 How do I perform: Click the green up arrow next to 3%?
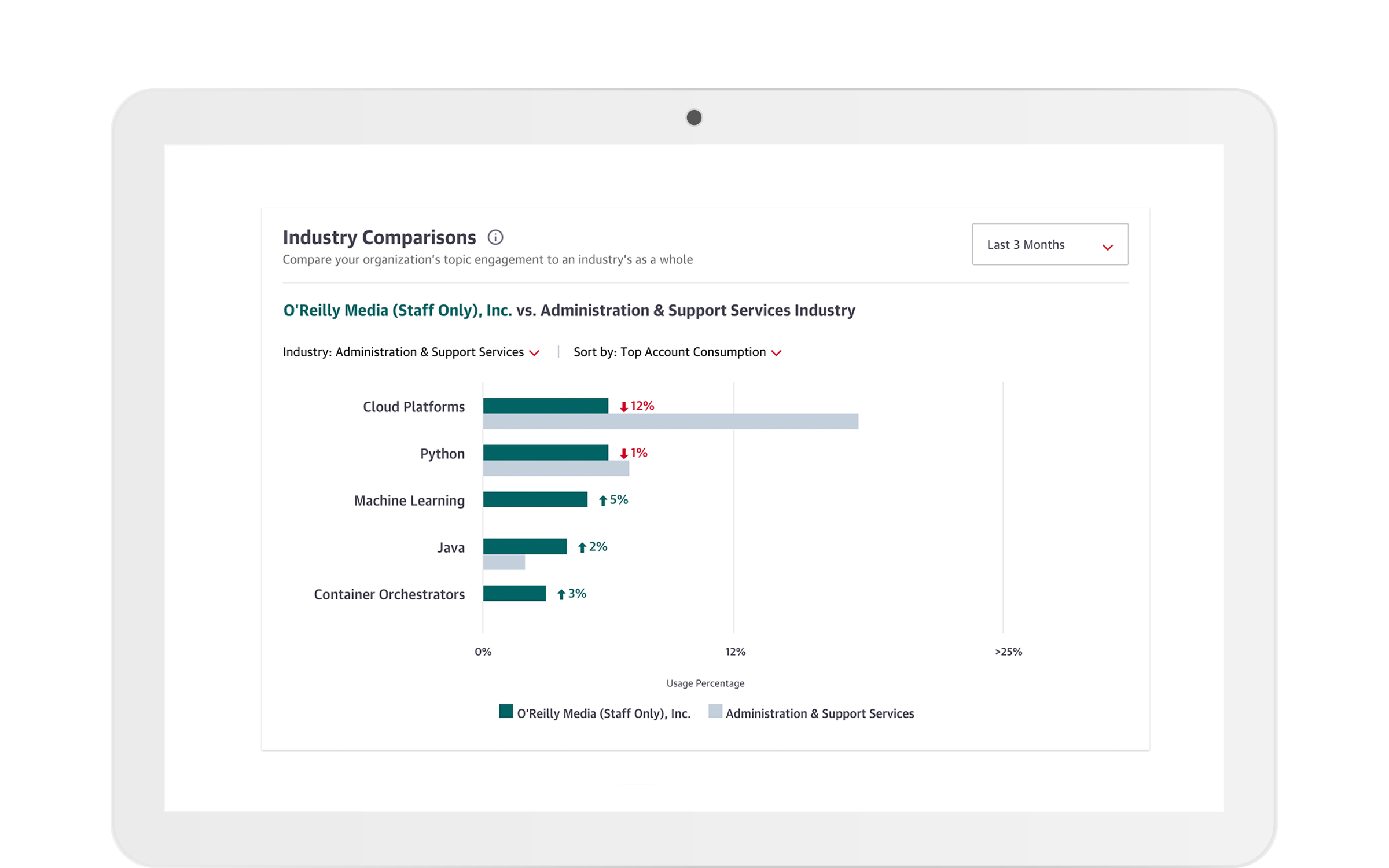(x=561, y=594)
